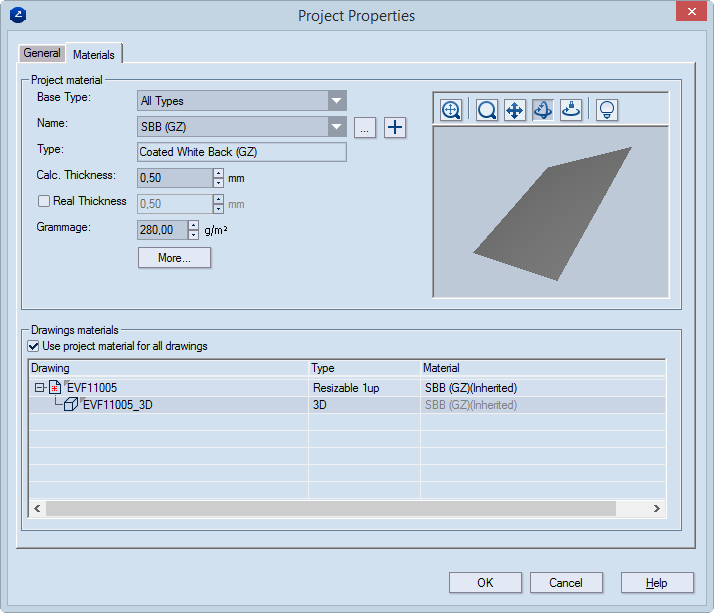Activate the Pan move arrows icon
The image size is (714, 613).
coord(515,110)
